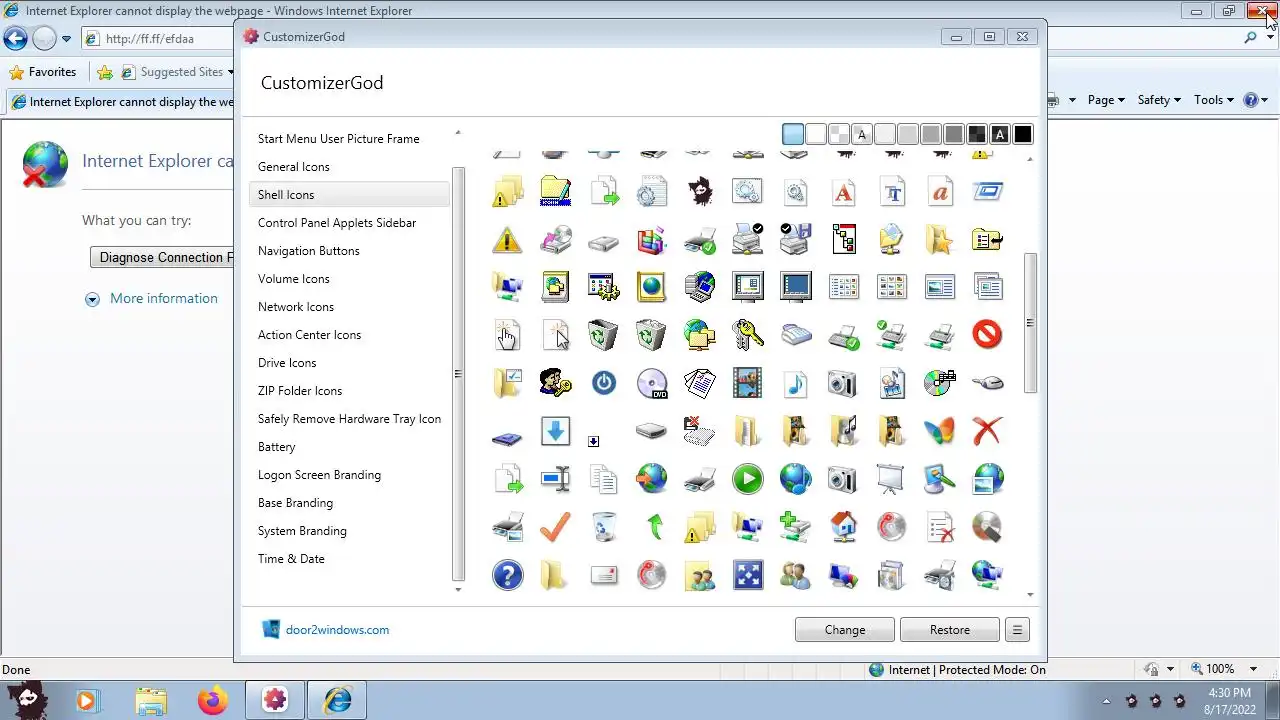The image size is (1280, 720).
Task: Set checkerboard preview background swatch
Action: pos(839,134)
